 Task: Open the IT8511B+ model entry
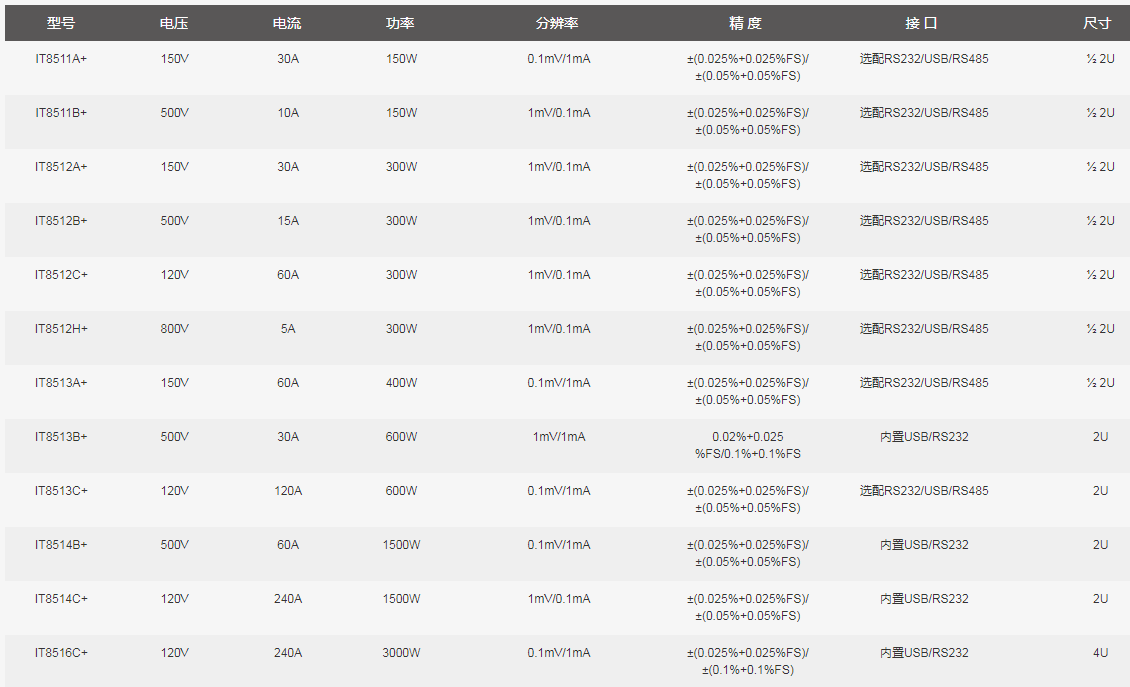pyautogui.click(x=61, y=113)
